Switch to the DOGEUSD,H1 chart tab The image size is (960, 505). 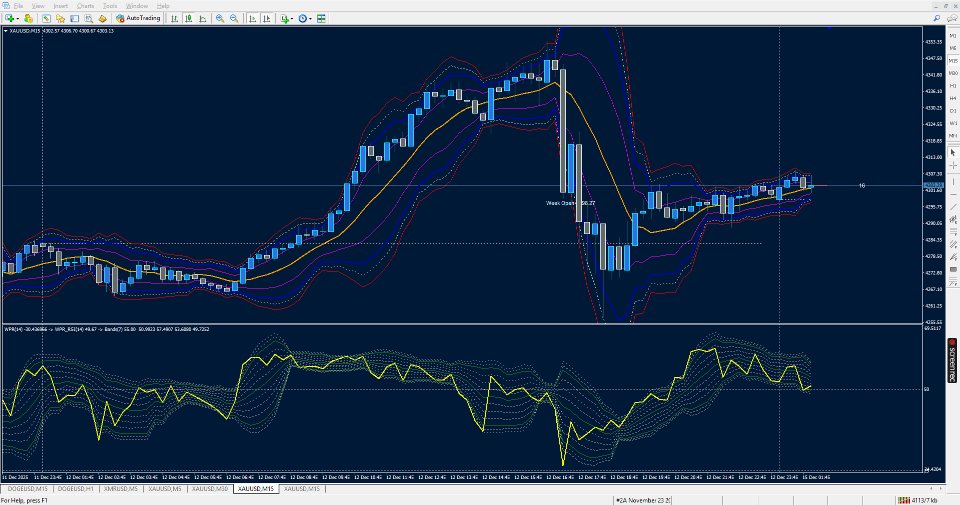tap(75, 488)
